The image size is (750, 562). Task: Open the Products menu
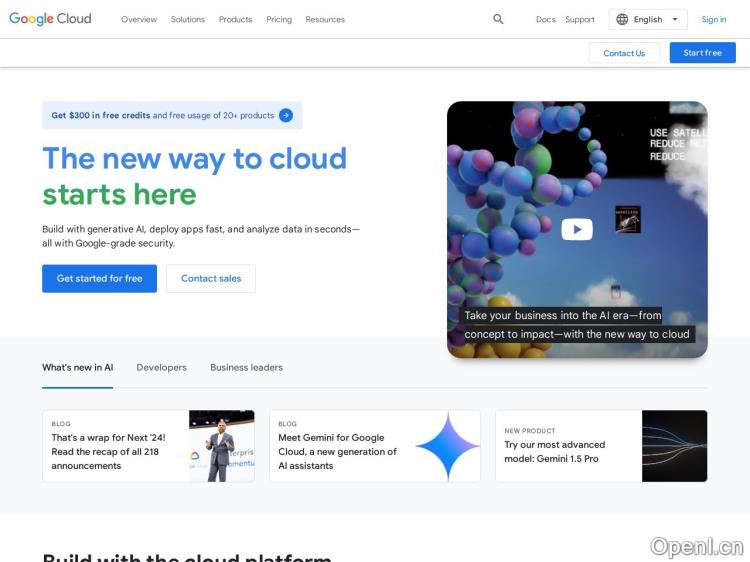coord(235,19)
